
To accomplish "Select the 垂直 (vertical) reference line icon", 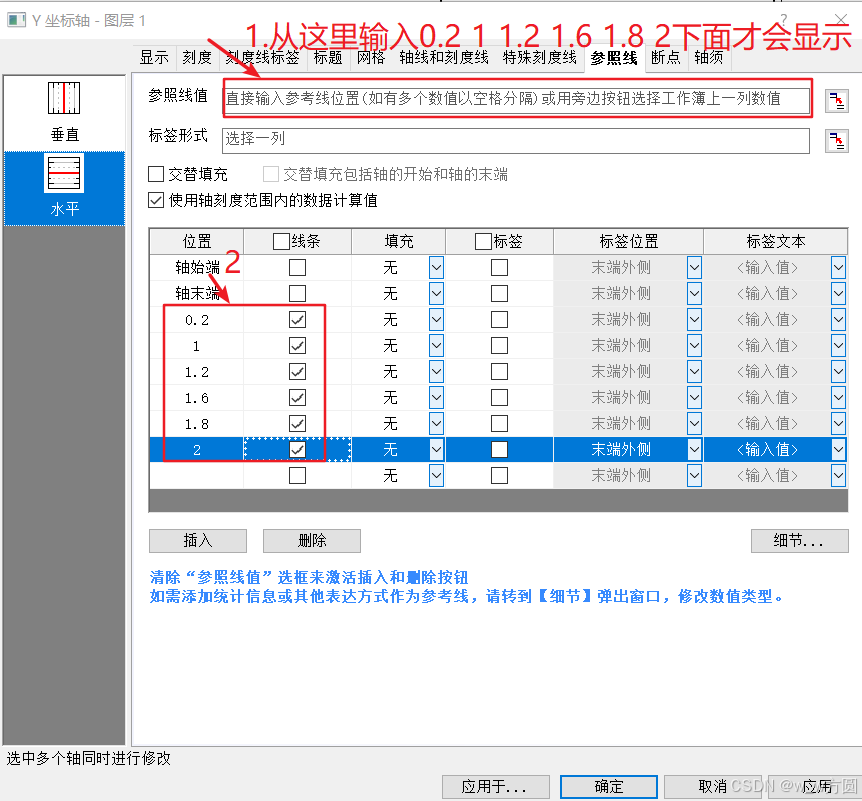I will (64, 98).
